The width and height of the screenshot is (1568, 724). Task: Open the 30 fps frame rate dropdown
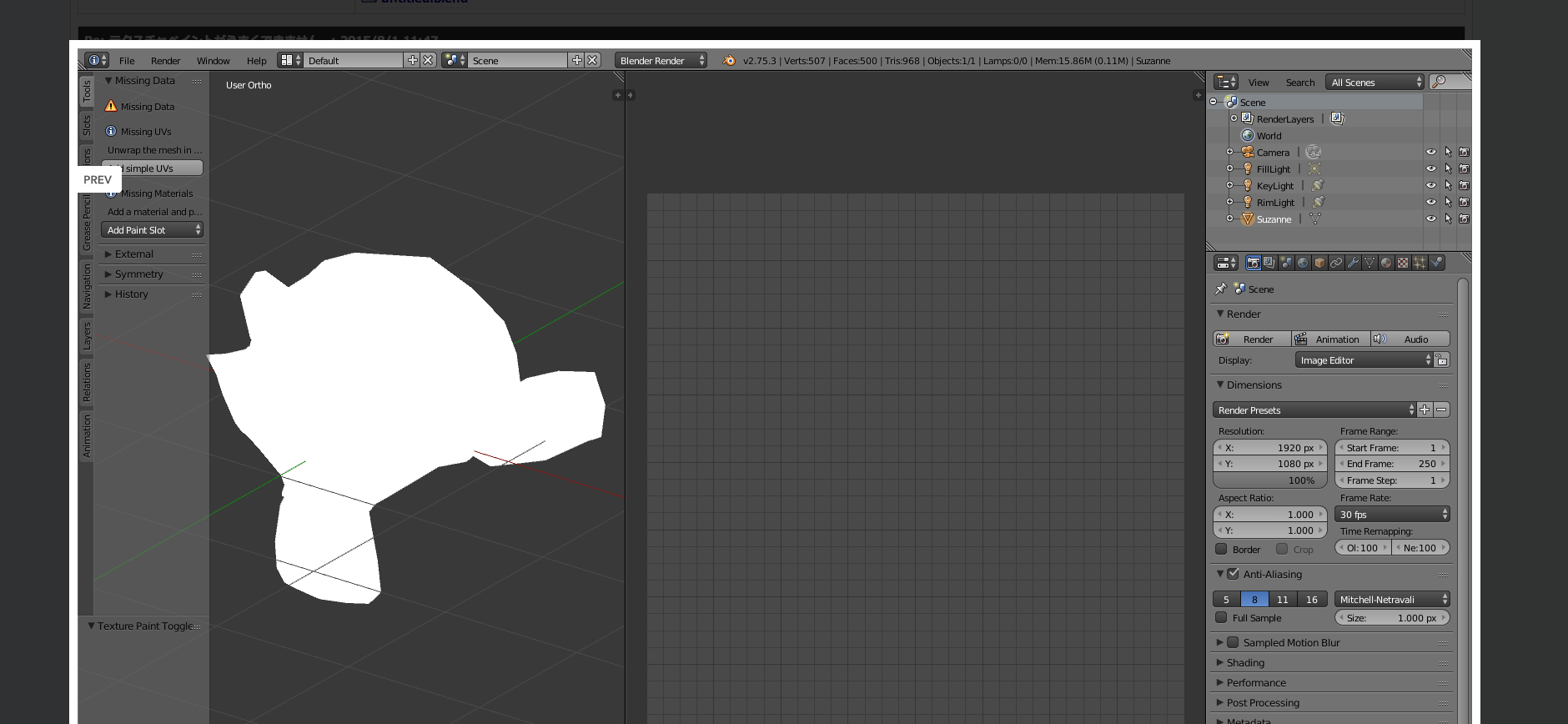click(x=1392, y=514)
